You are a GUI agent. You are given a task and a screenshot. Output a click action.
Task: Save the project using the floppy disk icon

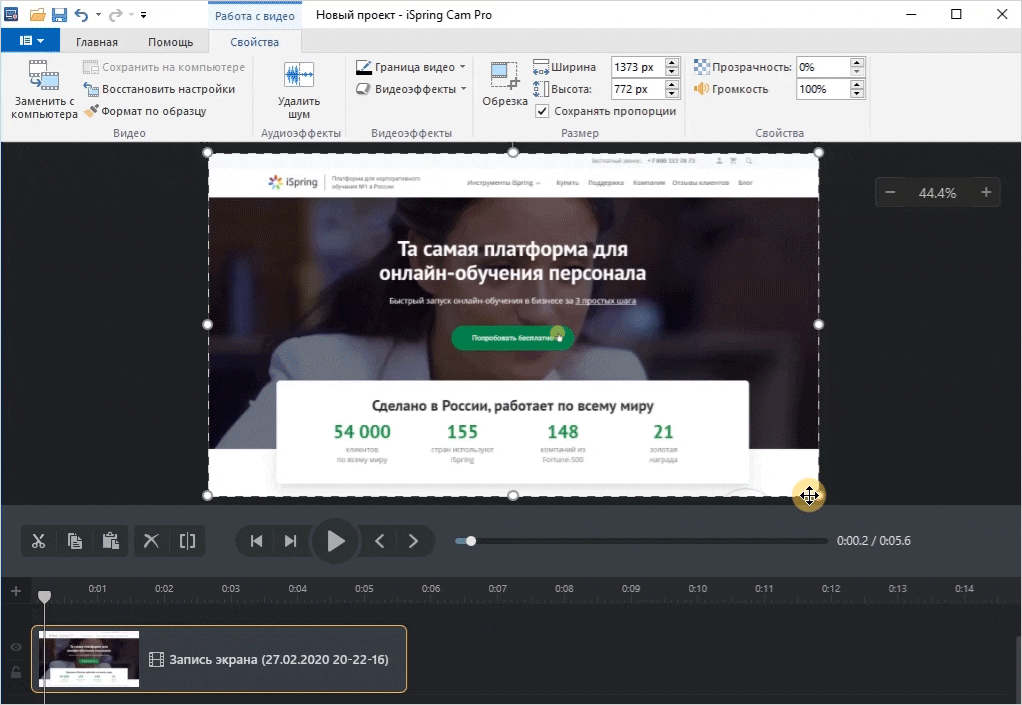pos(59,14)
